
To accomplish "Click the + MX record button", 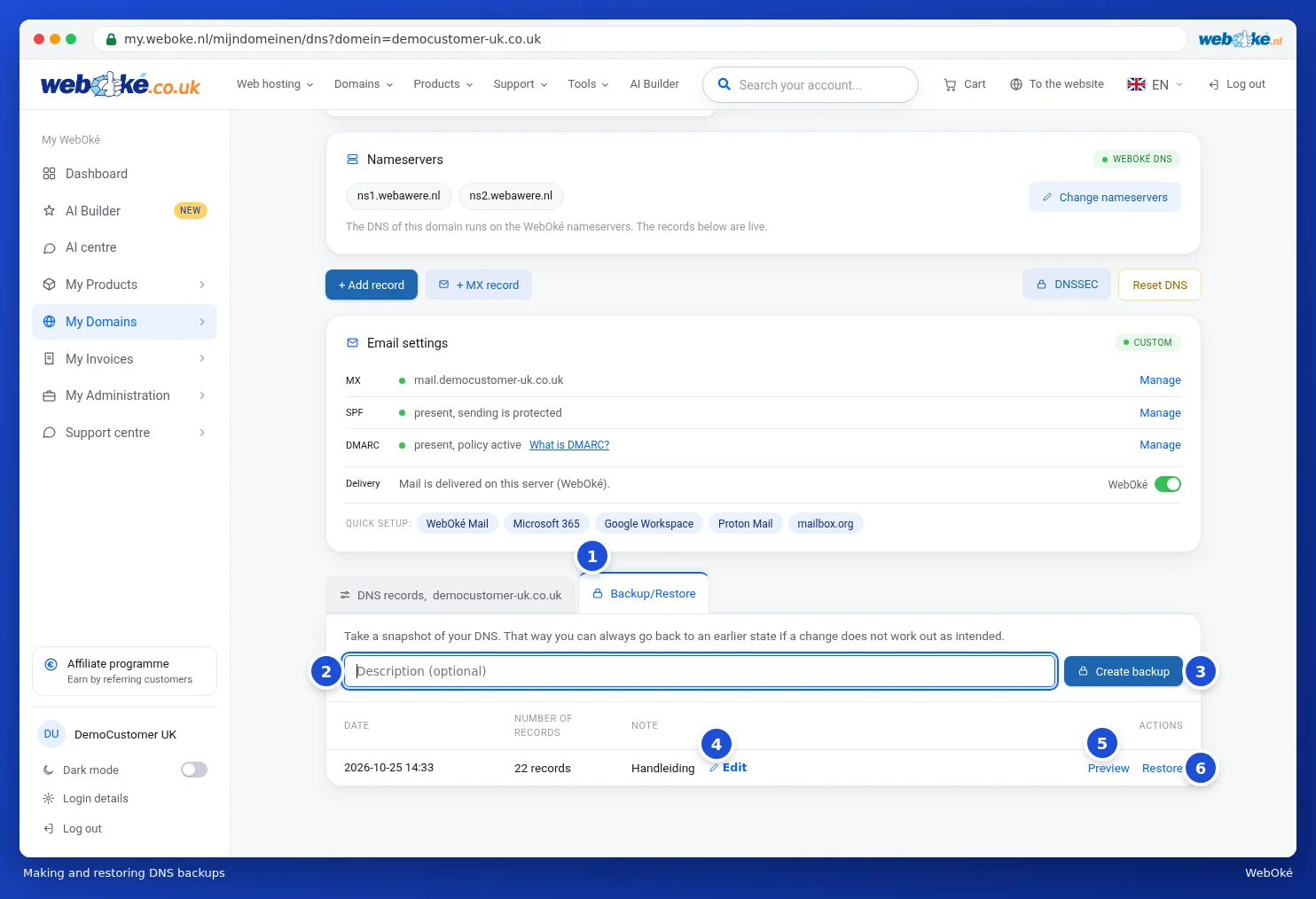I will coord(479,285).
